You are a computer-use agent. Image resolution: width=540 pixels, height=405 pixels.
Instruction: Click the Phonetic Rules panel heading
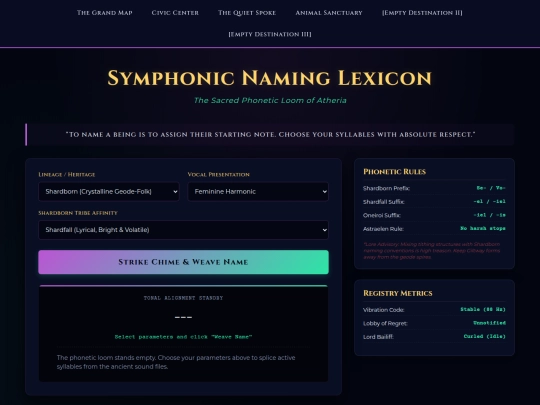click(x=394, y=172)
